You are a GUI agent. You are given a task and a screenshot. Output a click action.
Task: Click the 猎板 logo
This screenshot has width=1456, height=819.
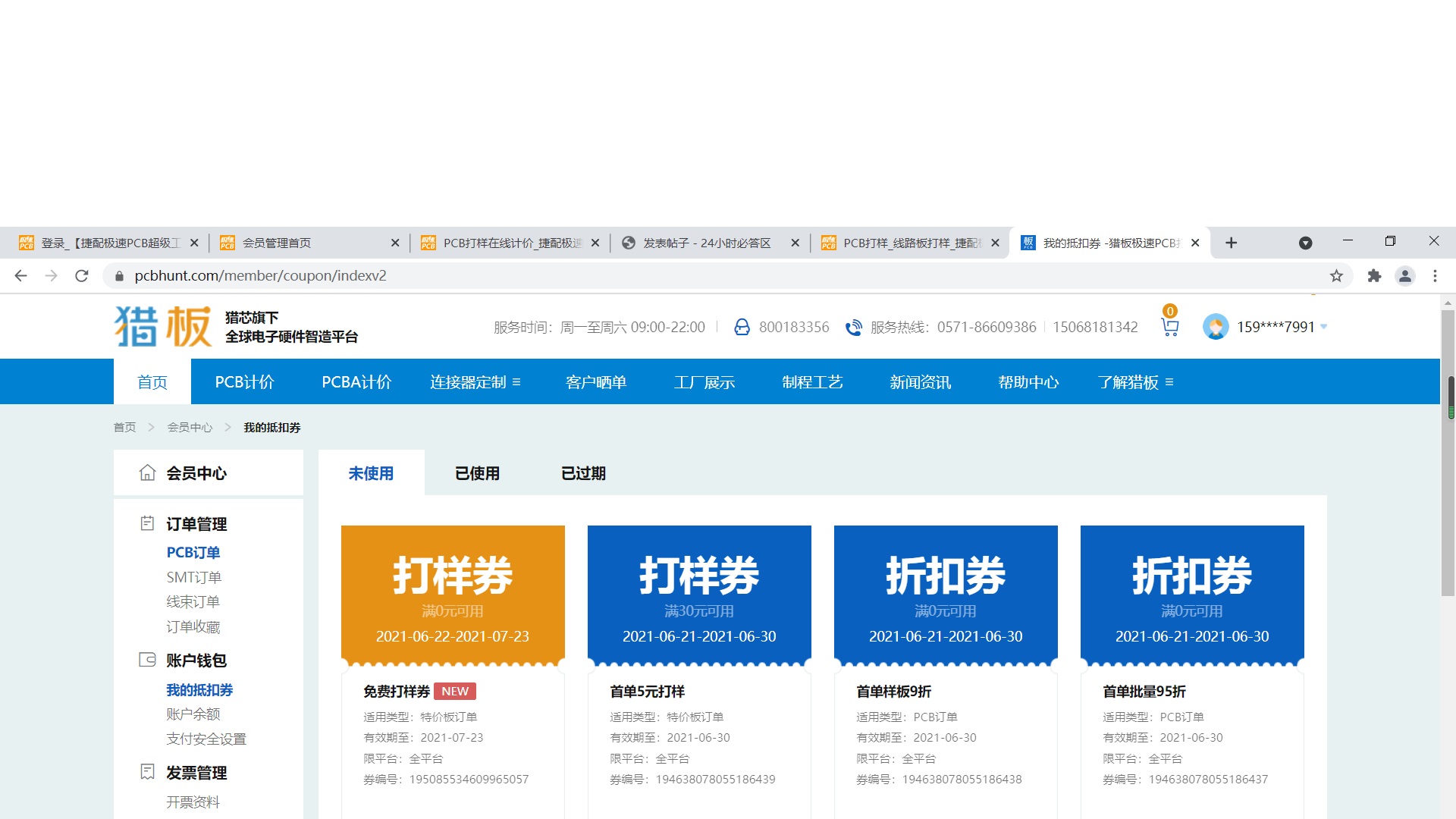163,326
